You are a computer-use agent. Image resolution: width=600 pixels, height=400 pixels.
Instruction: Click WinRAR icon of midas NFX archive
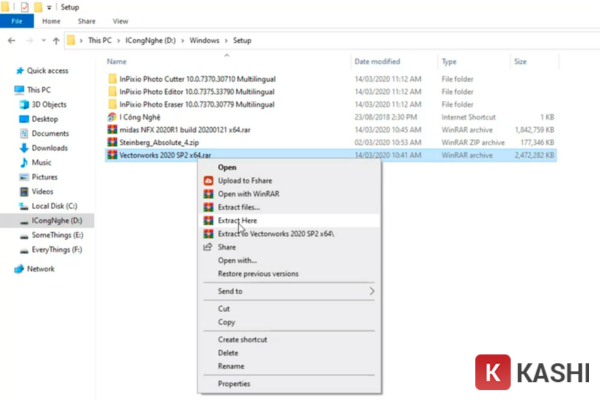(x=112, y=129)
